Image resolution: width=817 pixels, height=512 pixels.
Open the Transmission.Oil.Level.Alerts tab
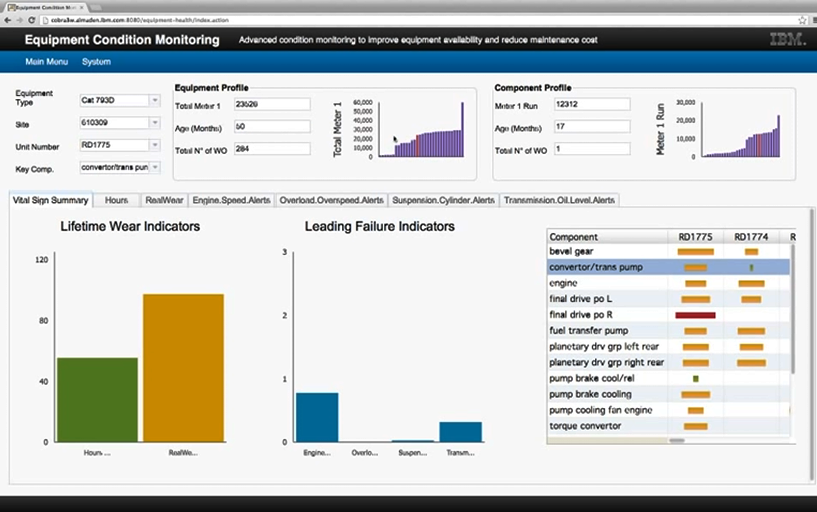coord(559,200)
